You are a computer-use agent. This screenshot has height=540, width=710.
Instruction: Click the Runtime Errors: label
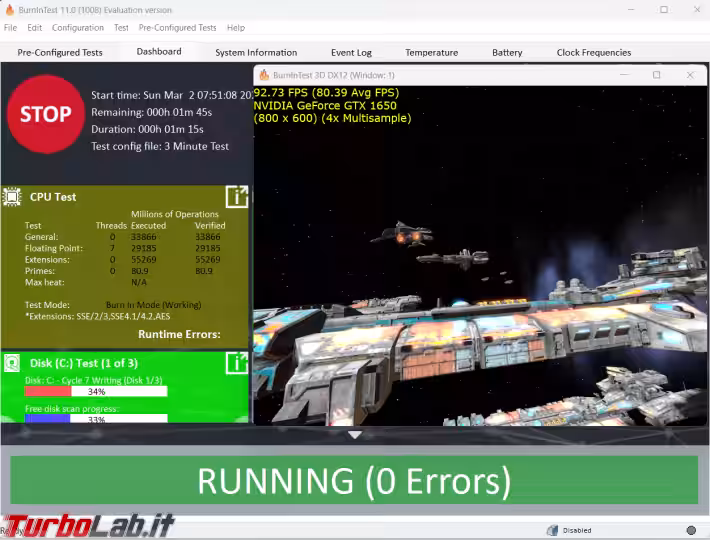coord(179,334)
